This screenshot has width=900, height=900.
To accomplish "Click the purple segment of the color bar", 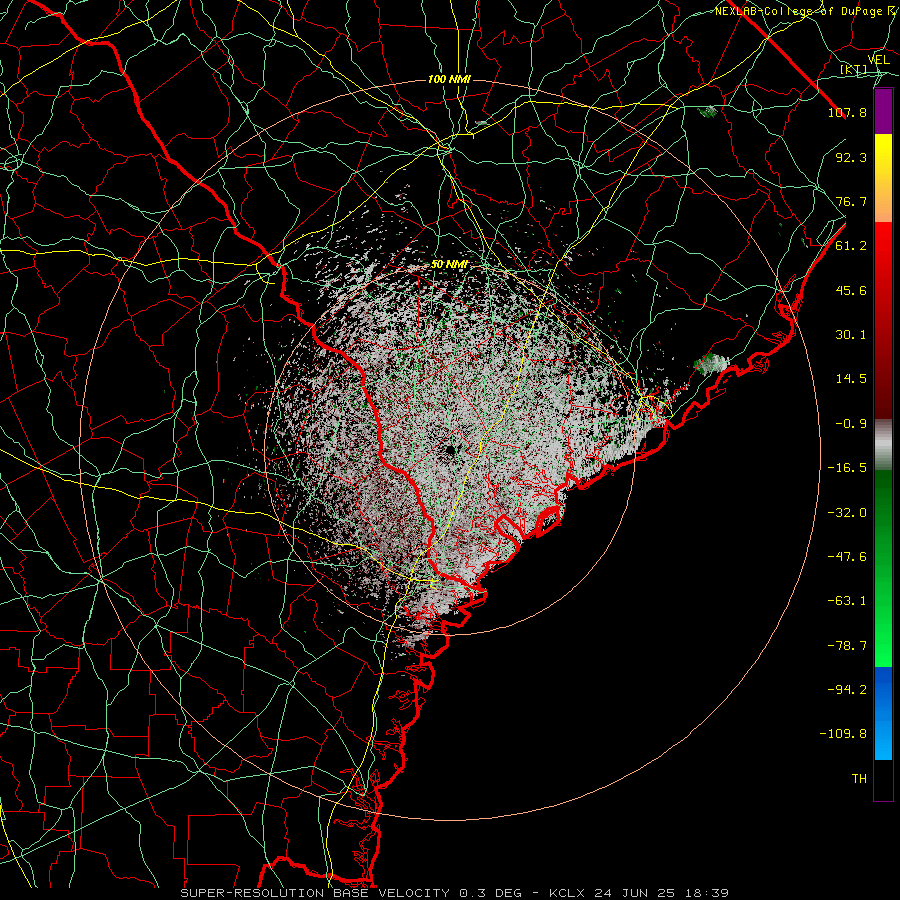I will coord(883,111).
